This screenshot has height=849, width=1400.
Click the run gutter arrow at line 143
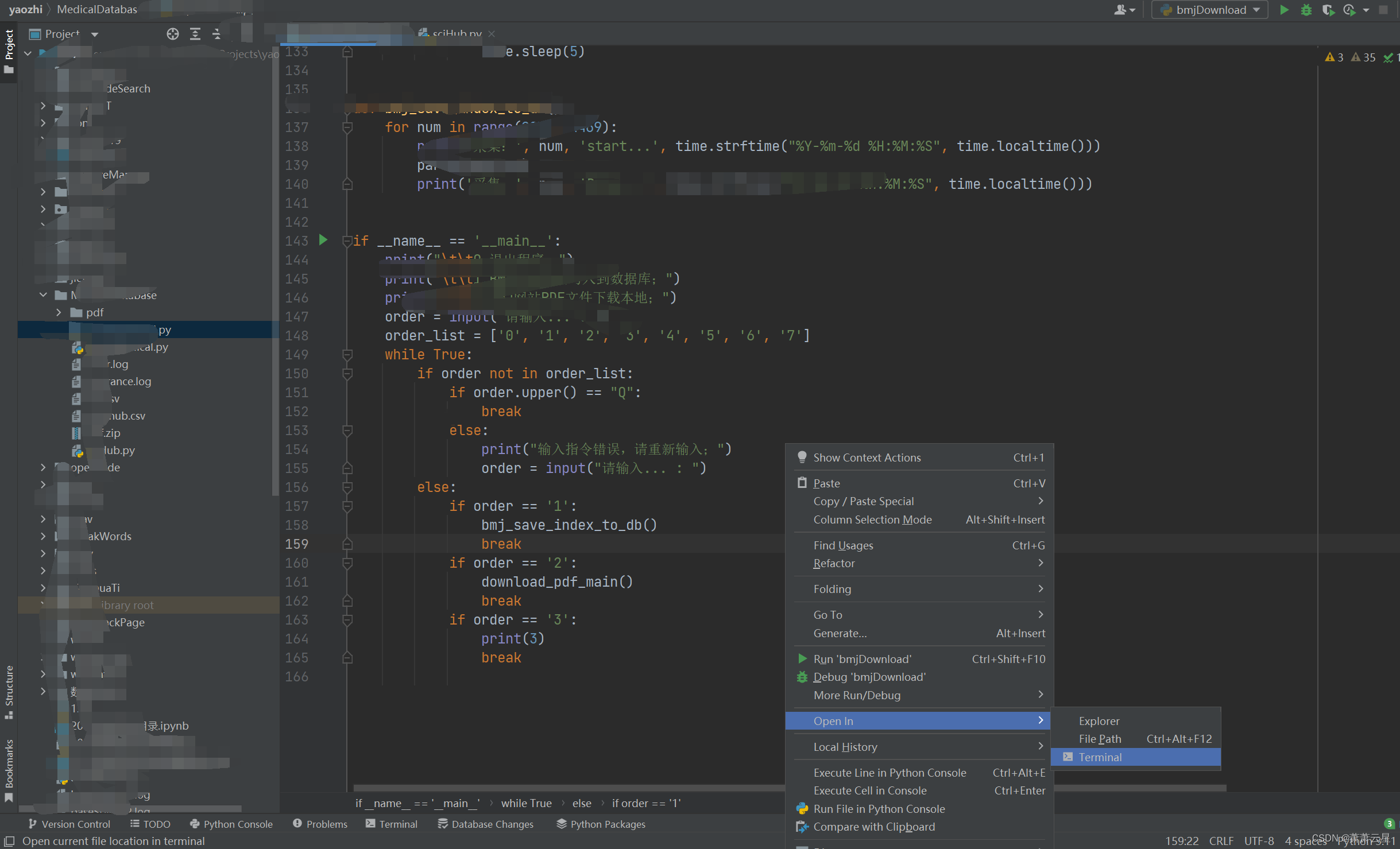click(x=323, y=240)
